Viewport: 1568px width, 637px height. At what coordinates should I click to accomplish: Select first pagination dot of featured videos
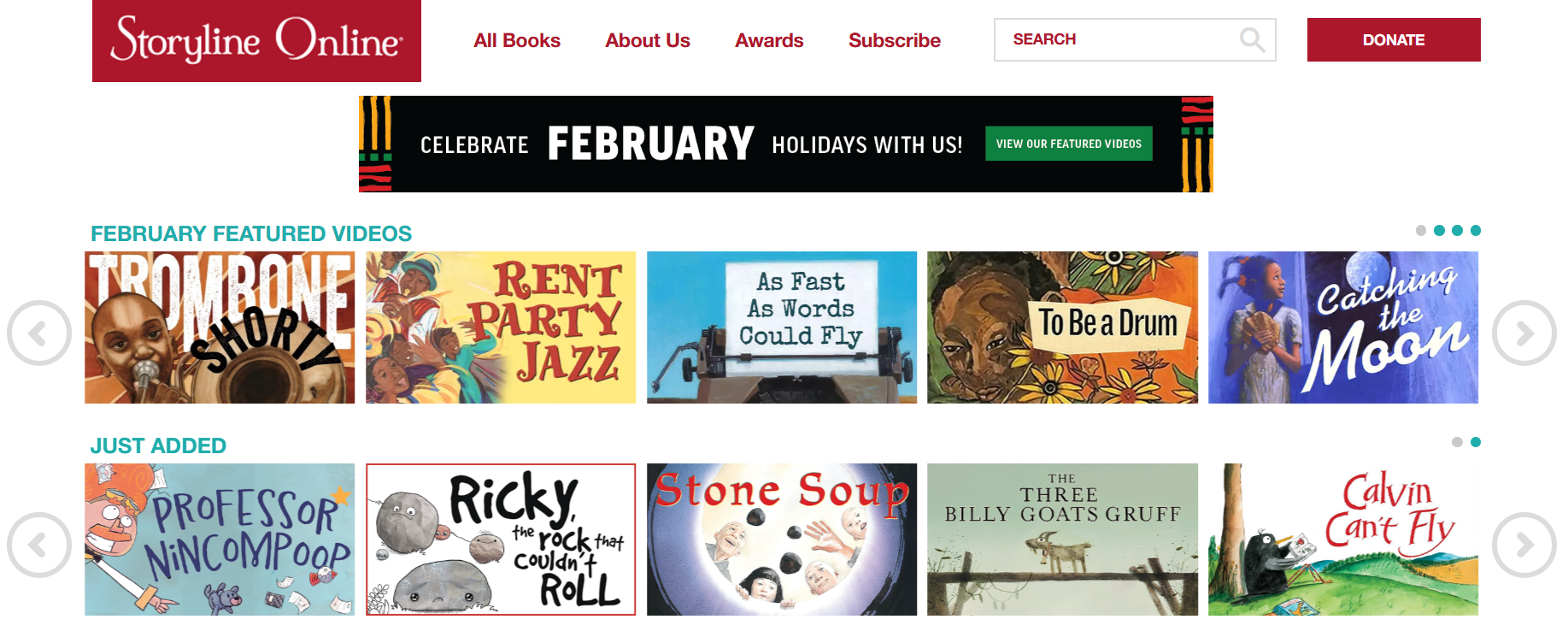[x=1421, y=231]
